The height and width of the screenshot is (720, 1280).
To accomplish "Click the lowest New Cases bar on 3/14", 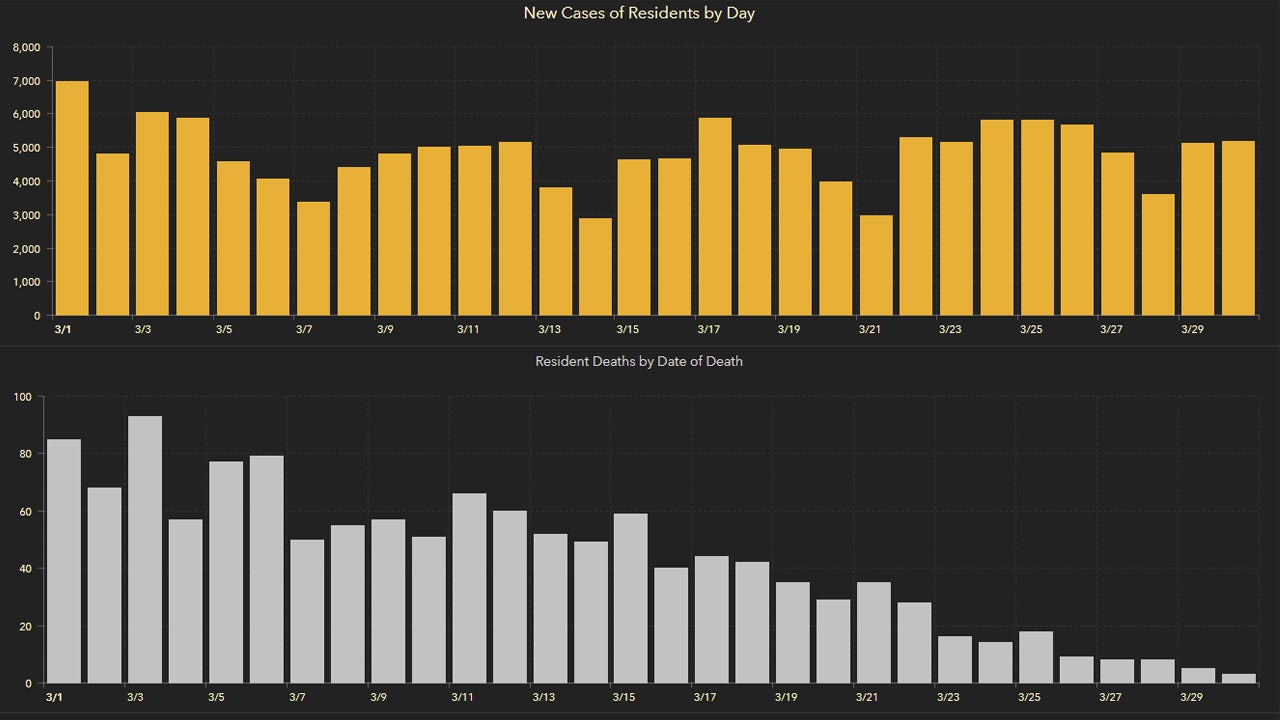I will tap(595, 267).
